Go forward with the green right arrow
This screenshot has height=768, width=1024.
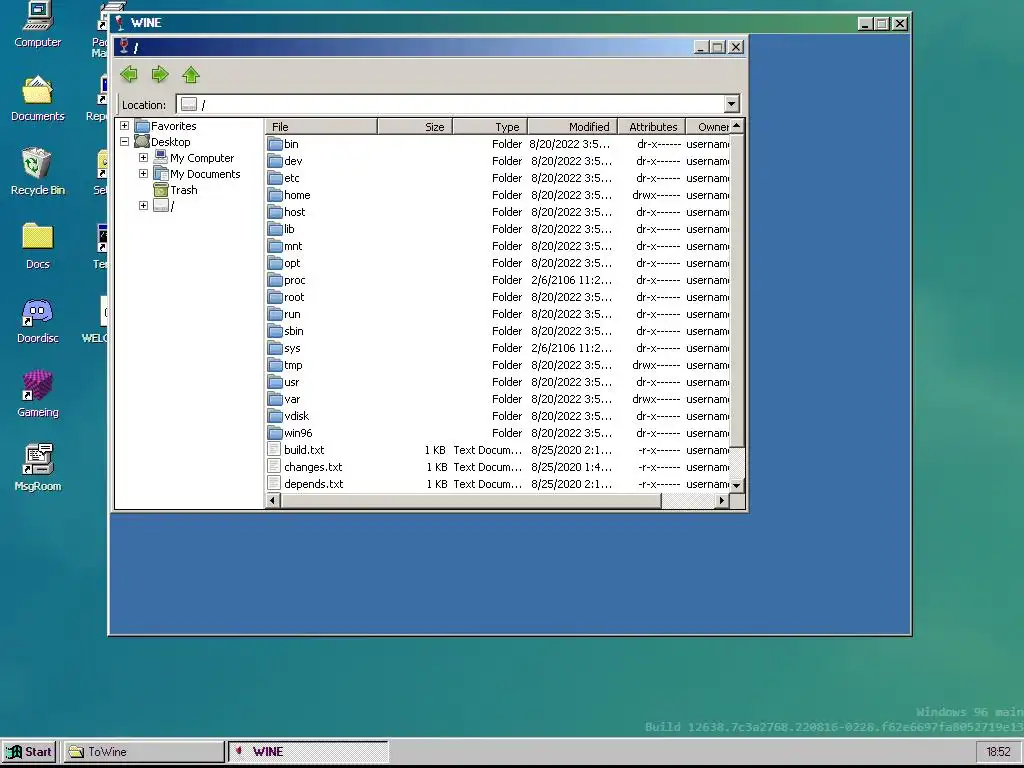tap(160, 74)
